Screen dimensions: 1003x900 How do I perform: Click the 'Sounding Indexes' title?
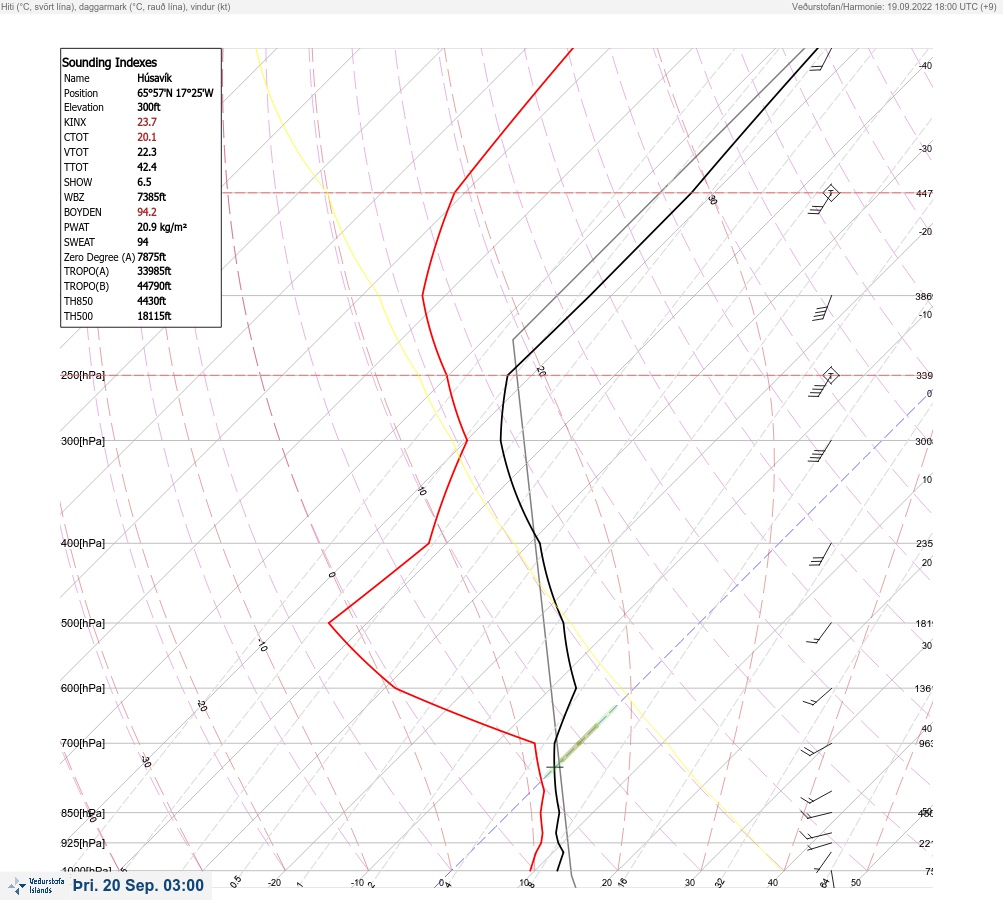109,63
